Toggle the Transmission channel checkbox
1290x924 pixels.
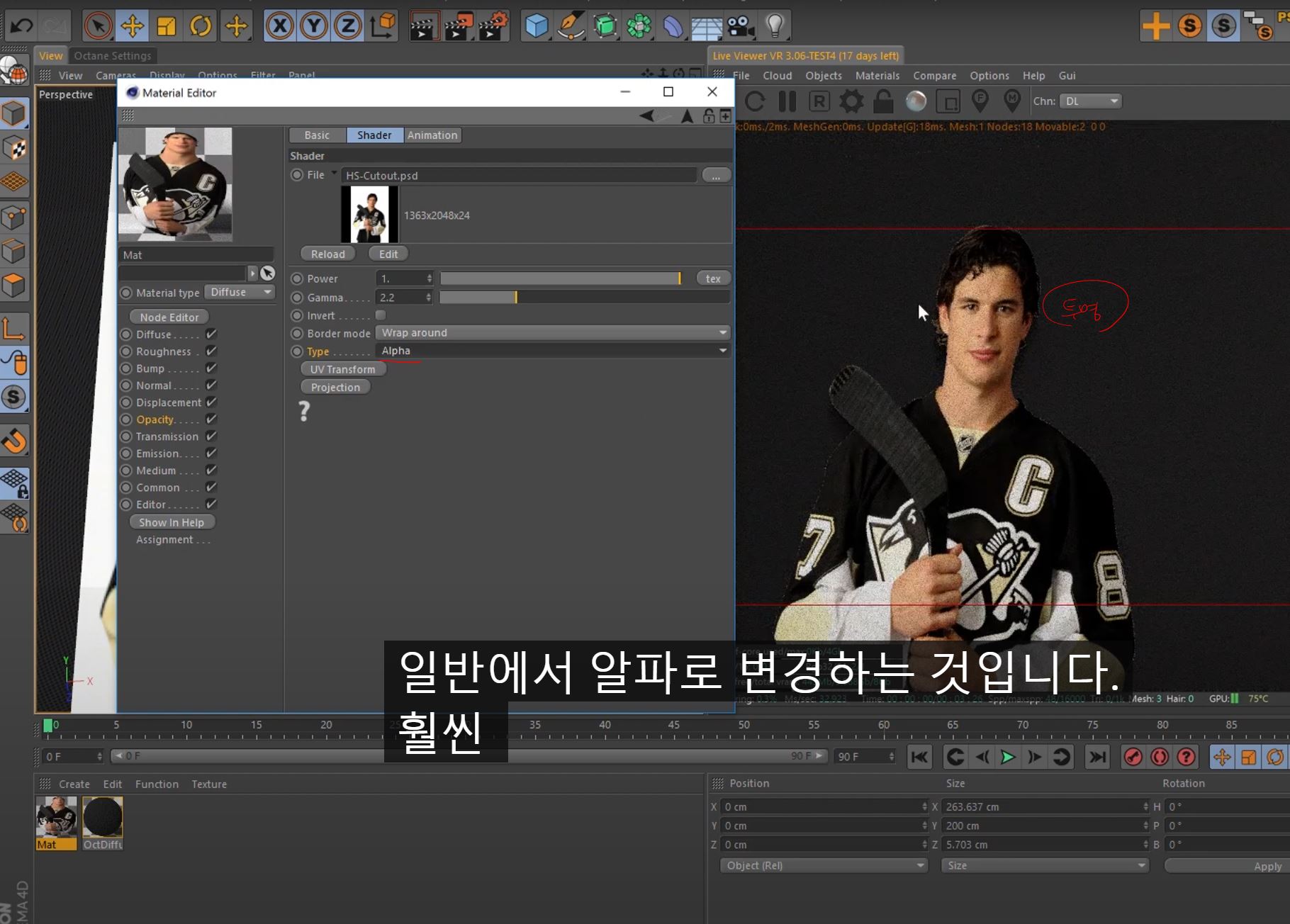pyautogui.click(x=211, y=436)
